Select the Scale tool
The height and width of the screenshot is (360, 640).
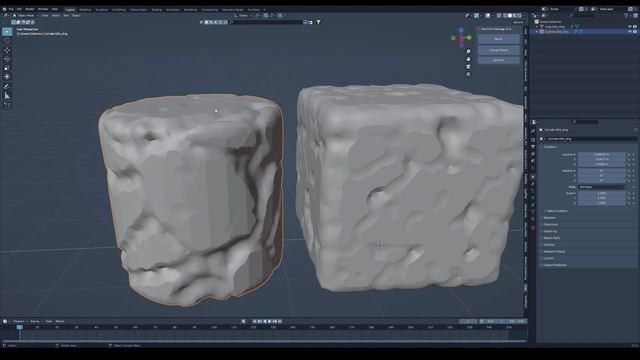(7, 68)
